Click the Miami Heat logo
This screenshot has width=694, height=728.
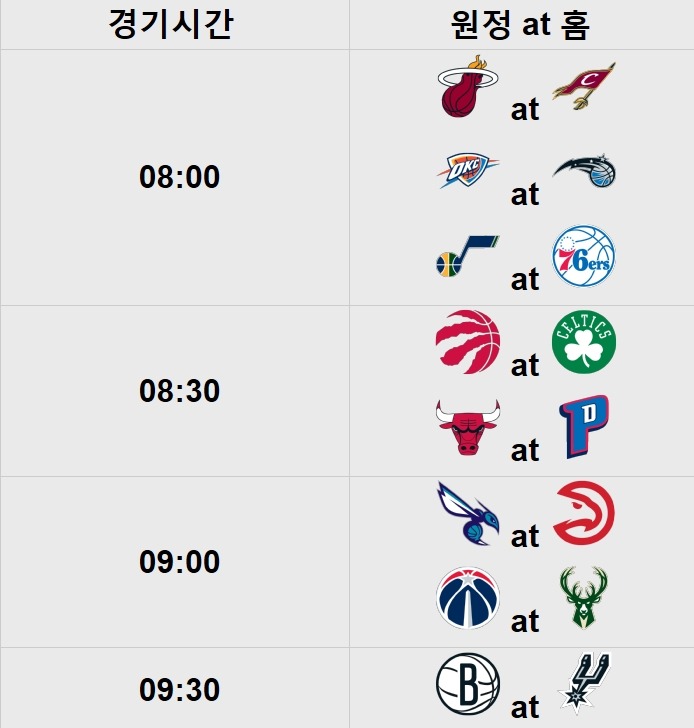[467, 87]
